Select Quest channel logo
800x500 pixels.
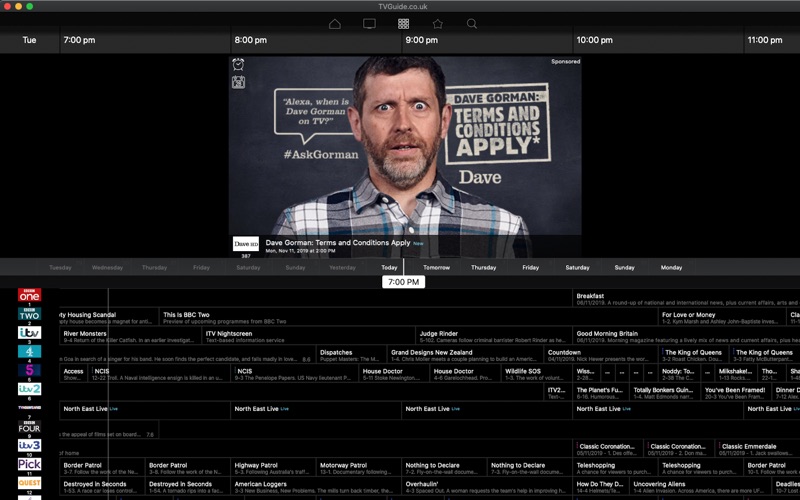(x=30, y=483)
